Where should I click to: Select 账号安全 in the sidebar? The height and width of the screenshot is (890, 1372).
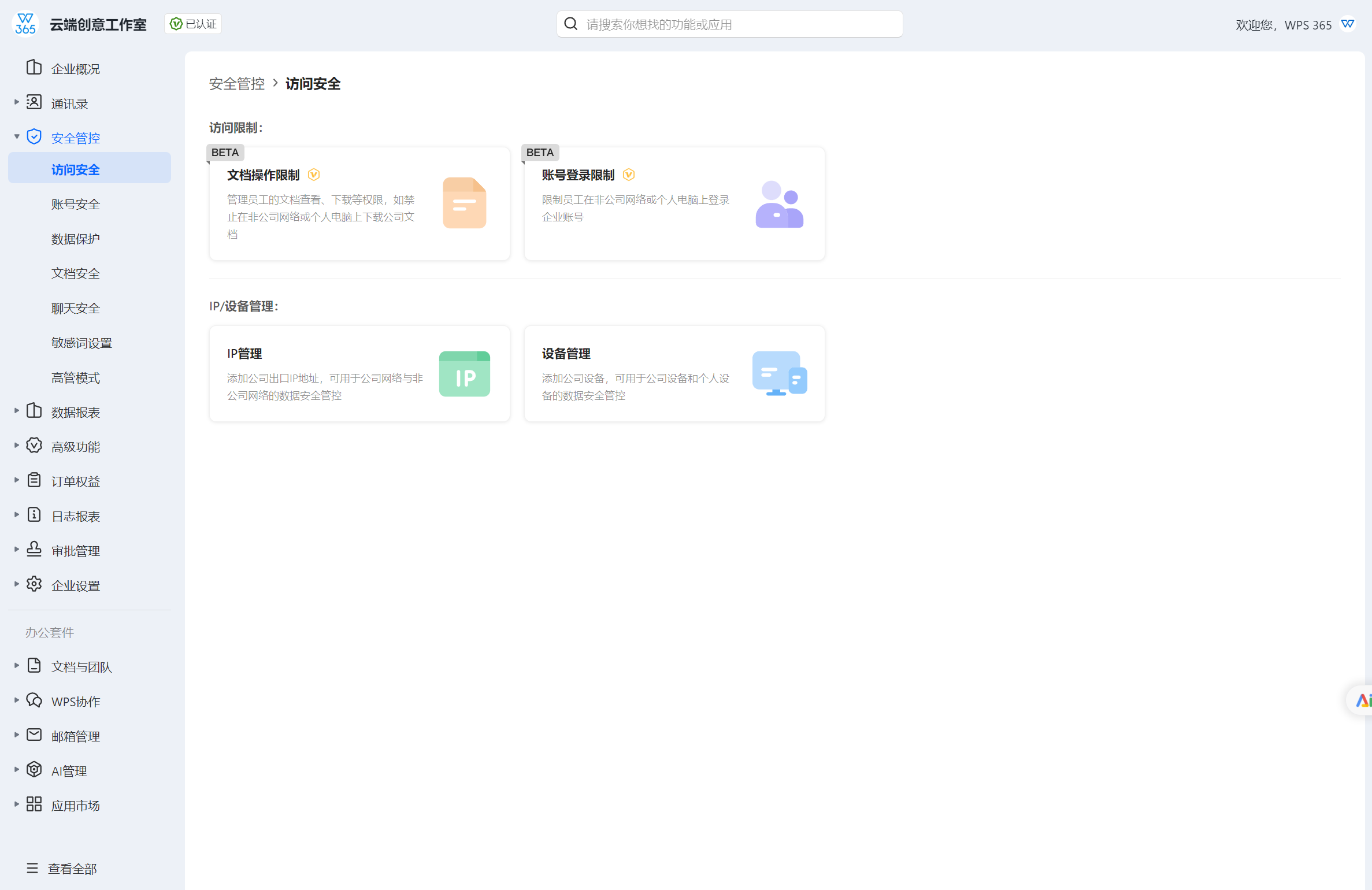pos(76,205)
